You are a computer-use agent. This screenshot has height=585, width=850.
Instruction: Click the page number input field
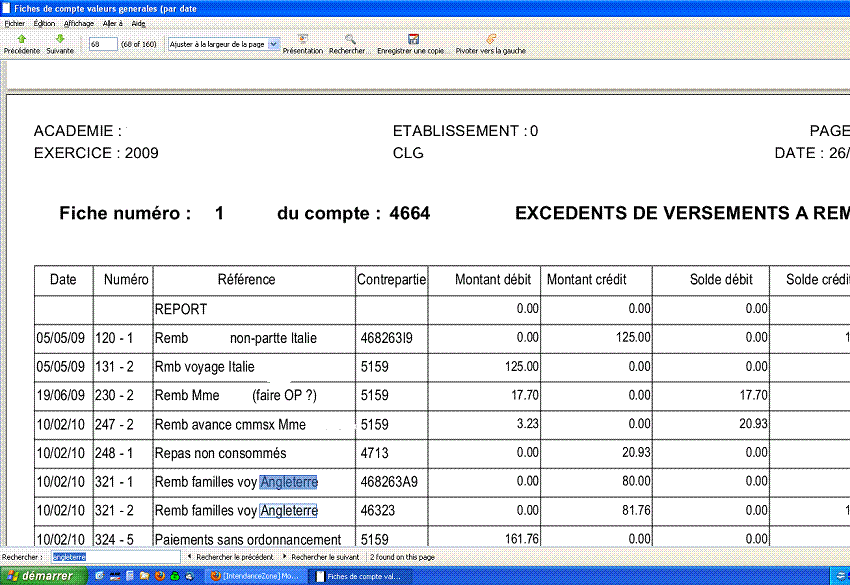point(102,44)
